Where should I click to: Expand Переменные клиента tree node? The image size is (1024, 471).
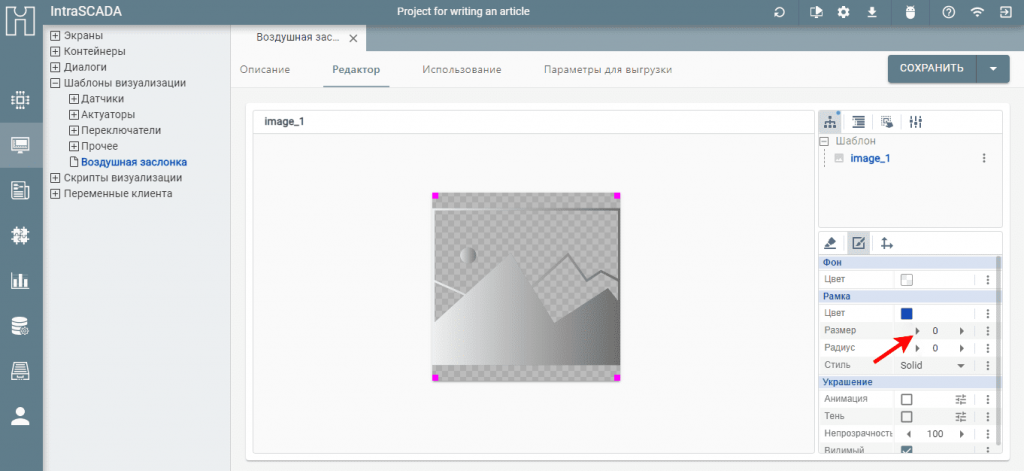(56, 193)
